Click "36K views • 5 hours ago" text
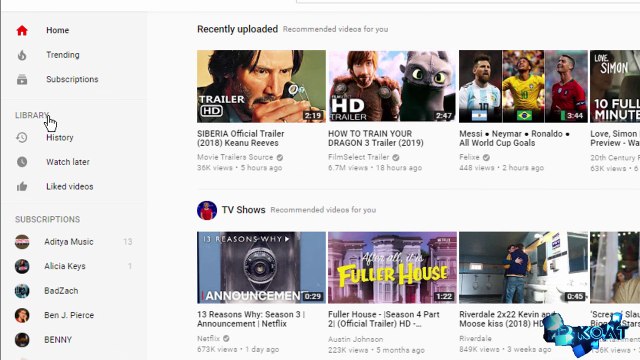Viewport: 640px width, 360px height. 240,168
